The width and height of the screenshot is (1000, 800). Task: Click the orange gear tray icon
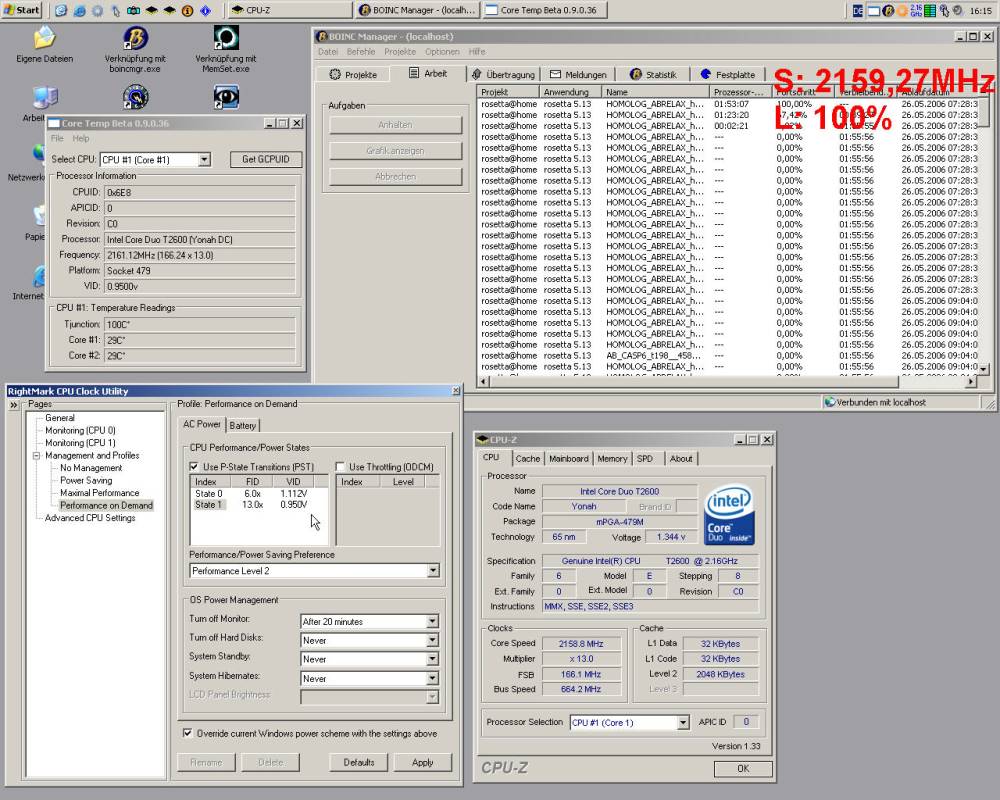click(x=902, y=10)
